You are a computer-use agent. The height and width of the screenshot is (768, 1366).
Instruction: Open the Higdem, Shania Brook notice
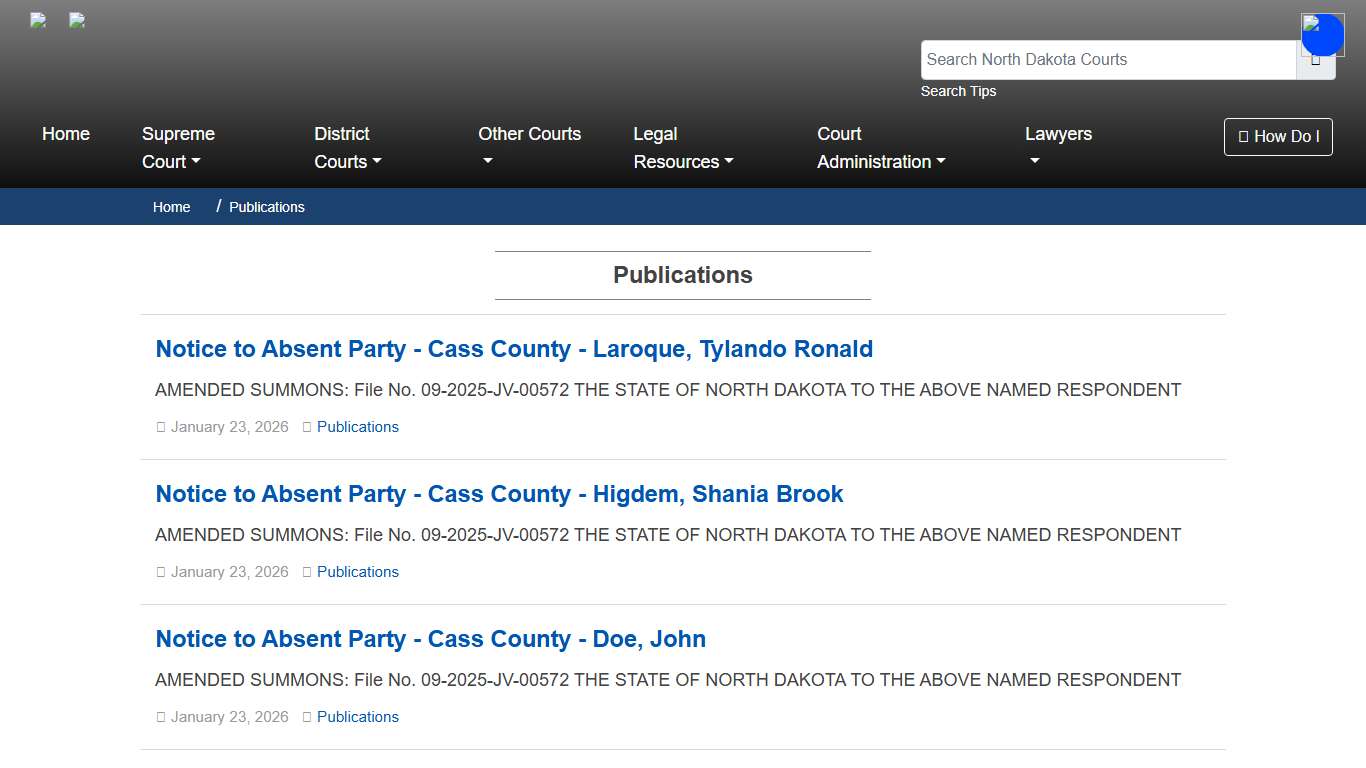click(x=499, y=494)
